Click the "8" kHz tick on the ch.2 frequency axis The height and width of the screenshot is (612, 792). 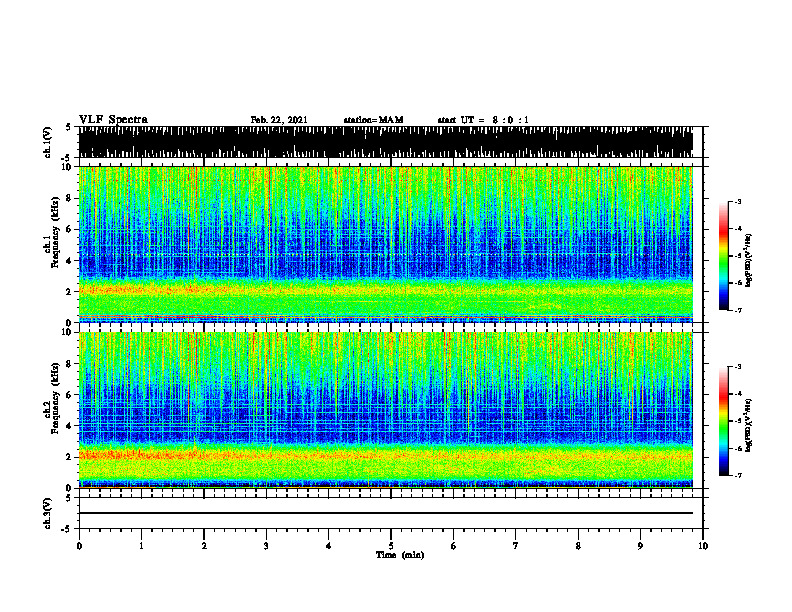click(70, 364)
